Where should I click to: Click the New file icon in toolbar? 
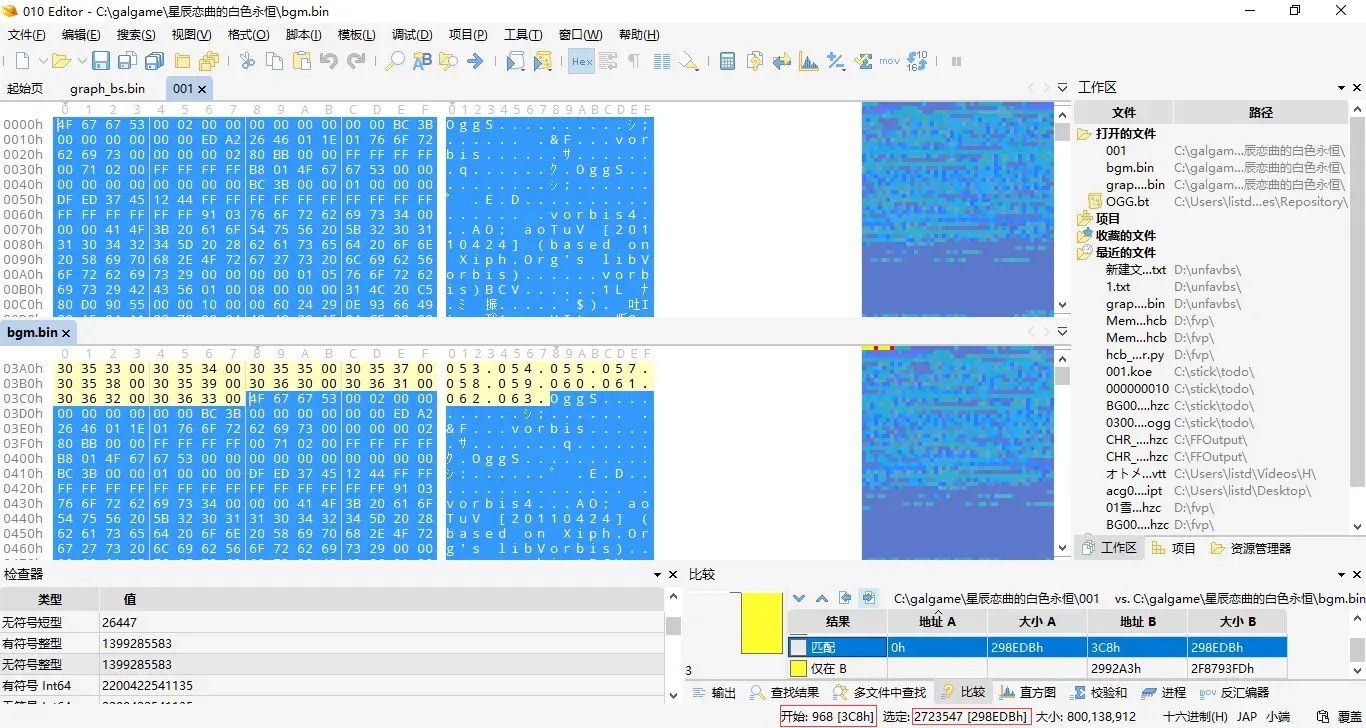[x=22, y=61]
